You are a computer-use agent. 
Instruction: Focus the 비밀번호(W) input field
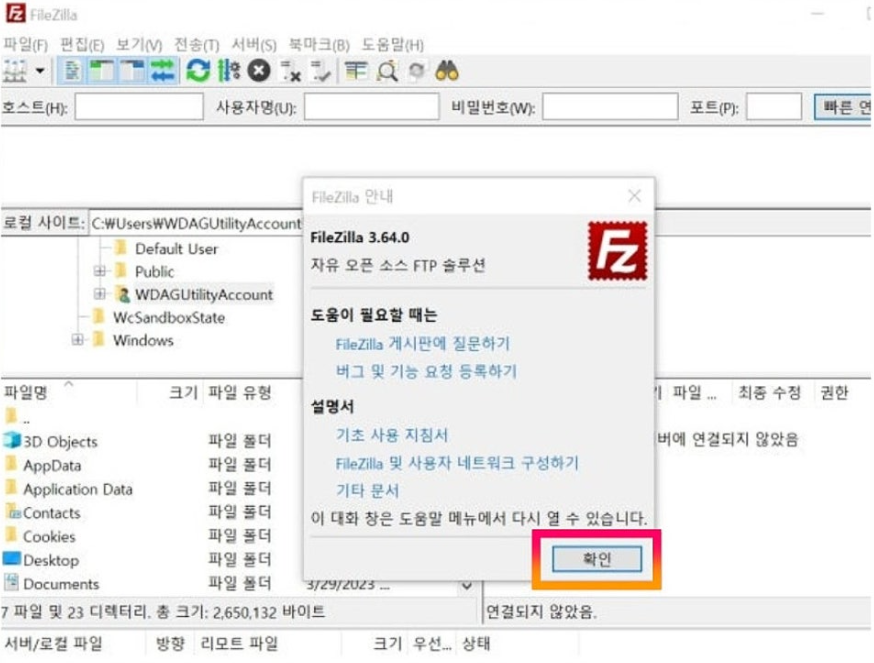point(610,107)
